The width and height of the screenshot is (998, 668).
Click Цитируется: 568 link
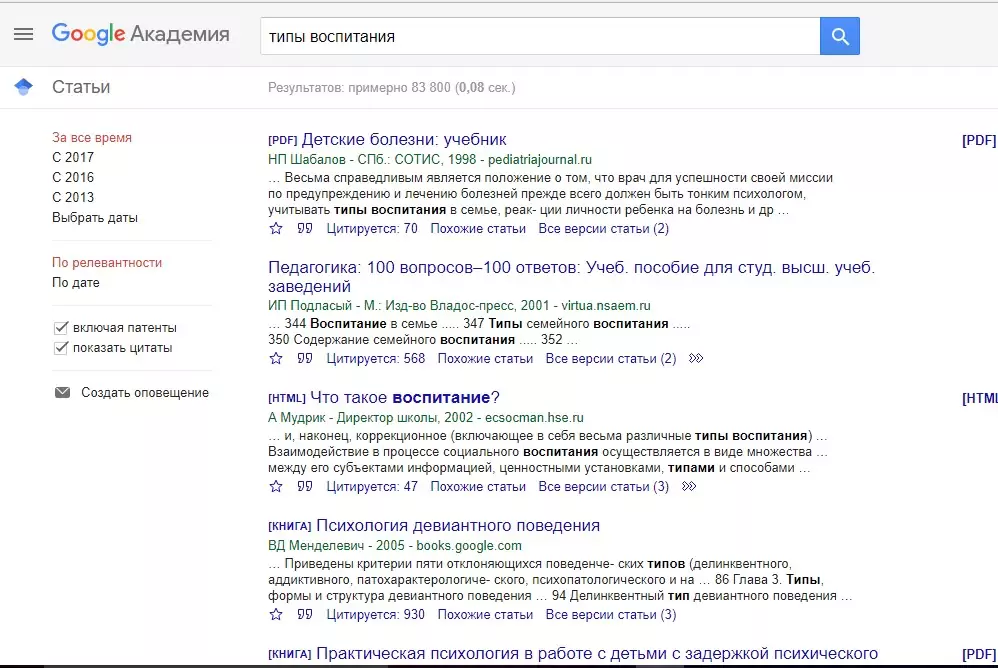coord(376,358)
